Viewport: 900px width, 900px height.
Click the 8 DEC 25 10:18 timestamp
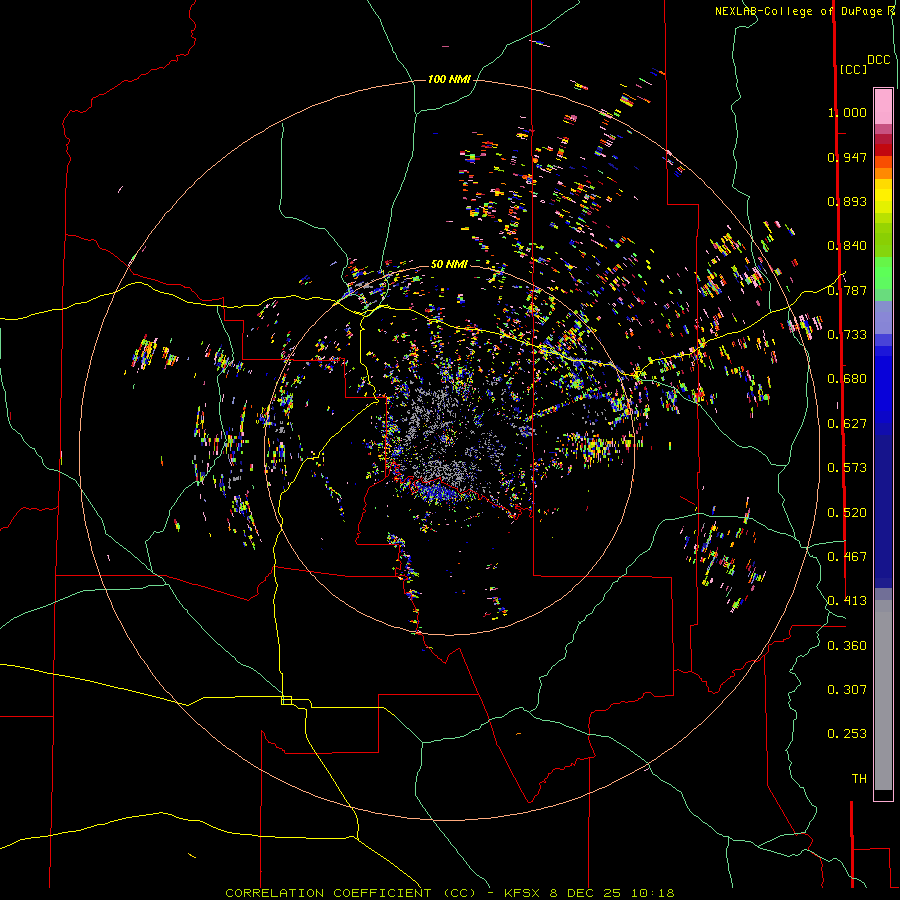pos(612,893)
